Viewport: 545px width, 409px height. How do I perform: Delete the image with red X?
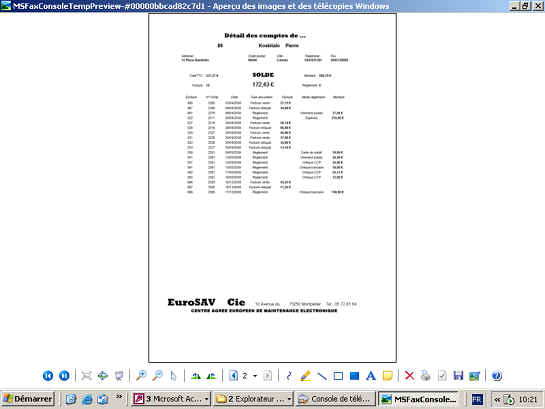click(409, 376)
